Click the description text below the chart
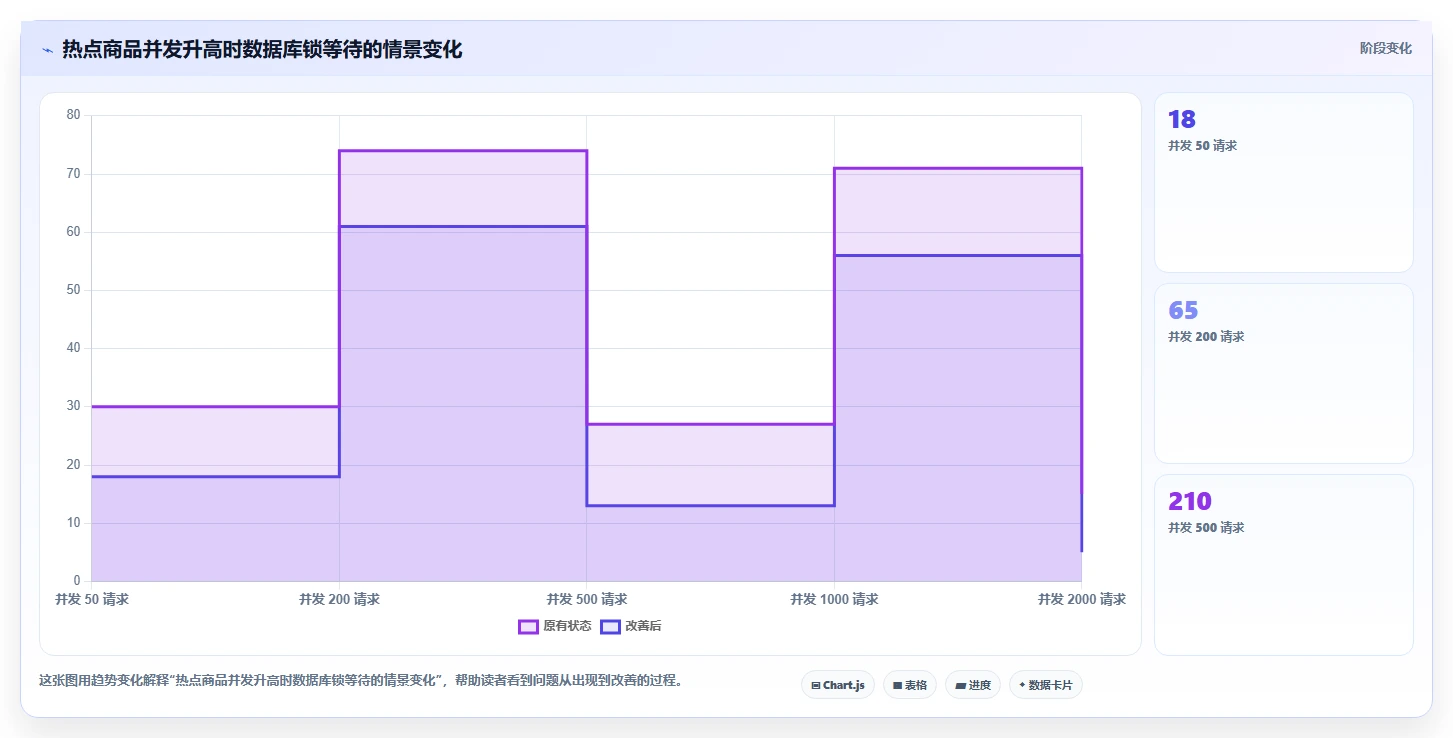Image resolution: width=1453 pixels, height=738 pixels. (x=361, y=680)
